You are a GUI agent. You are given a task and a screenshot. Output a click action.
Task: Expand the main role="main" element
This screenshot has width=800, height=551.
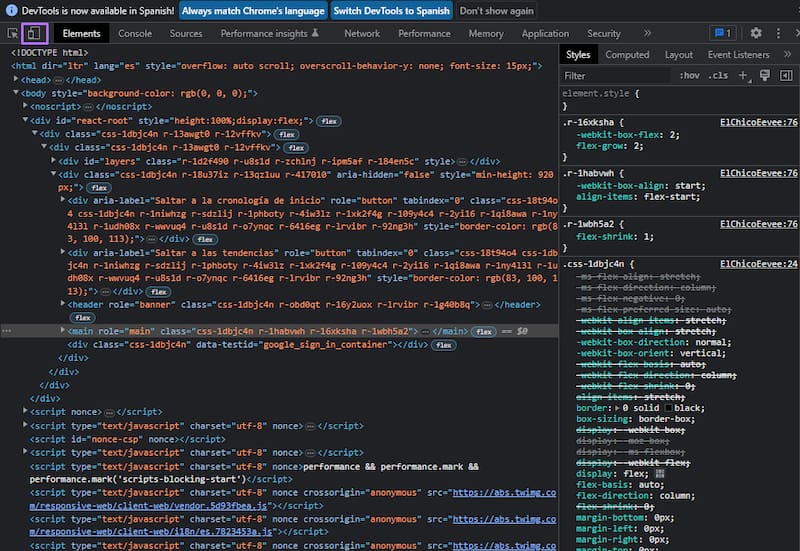pyautogui.click(x=65, y=331)
